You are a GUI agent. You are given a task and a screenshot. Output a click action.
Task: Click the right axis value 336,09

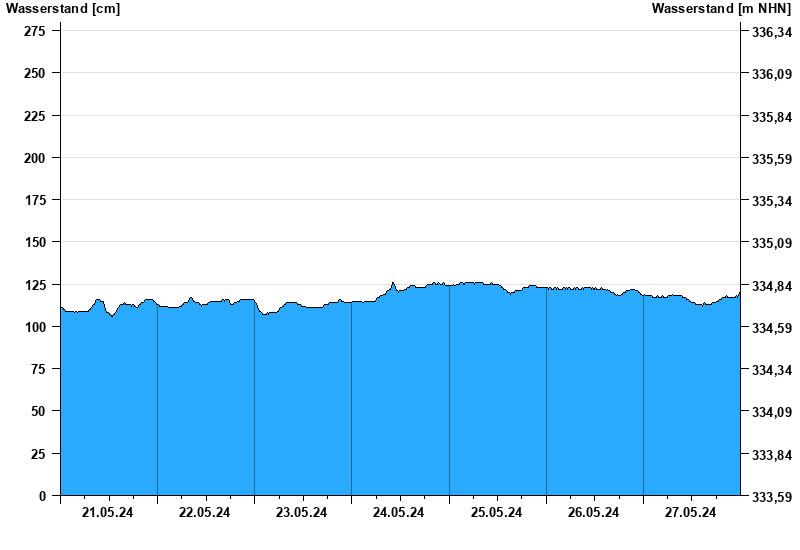coord(772,74)
